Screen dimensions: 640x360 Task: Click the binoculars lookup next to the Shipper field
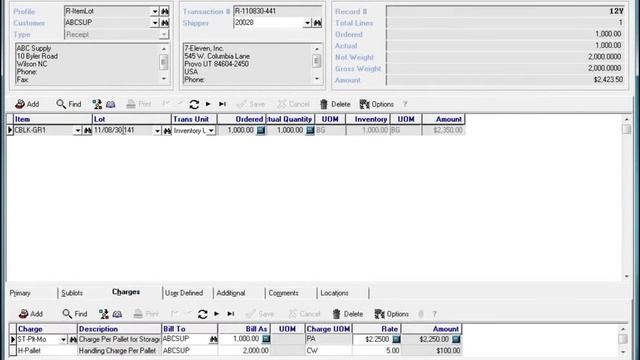[x=318, y=23]
